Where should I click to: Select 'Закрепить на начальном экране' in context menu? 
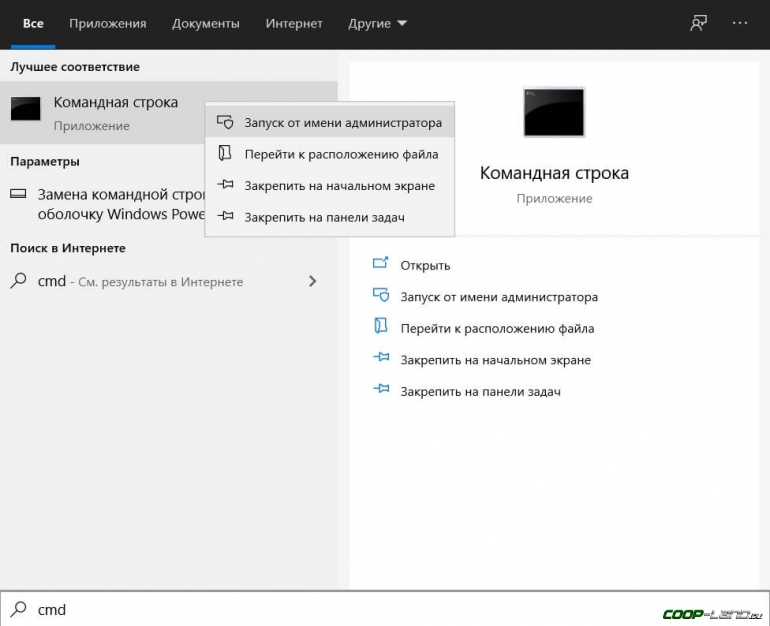click(339, 186)
